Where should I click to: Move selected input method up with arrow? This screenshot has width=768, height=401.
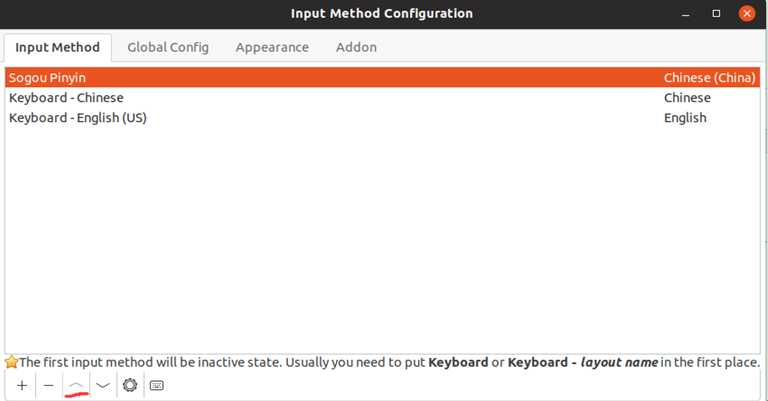pyautogui.click(x=76, y=385)
